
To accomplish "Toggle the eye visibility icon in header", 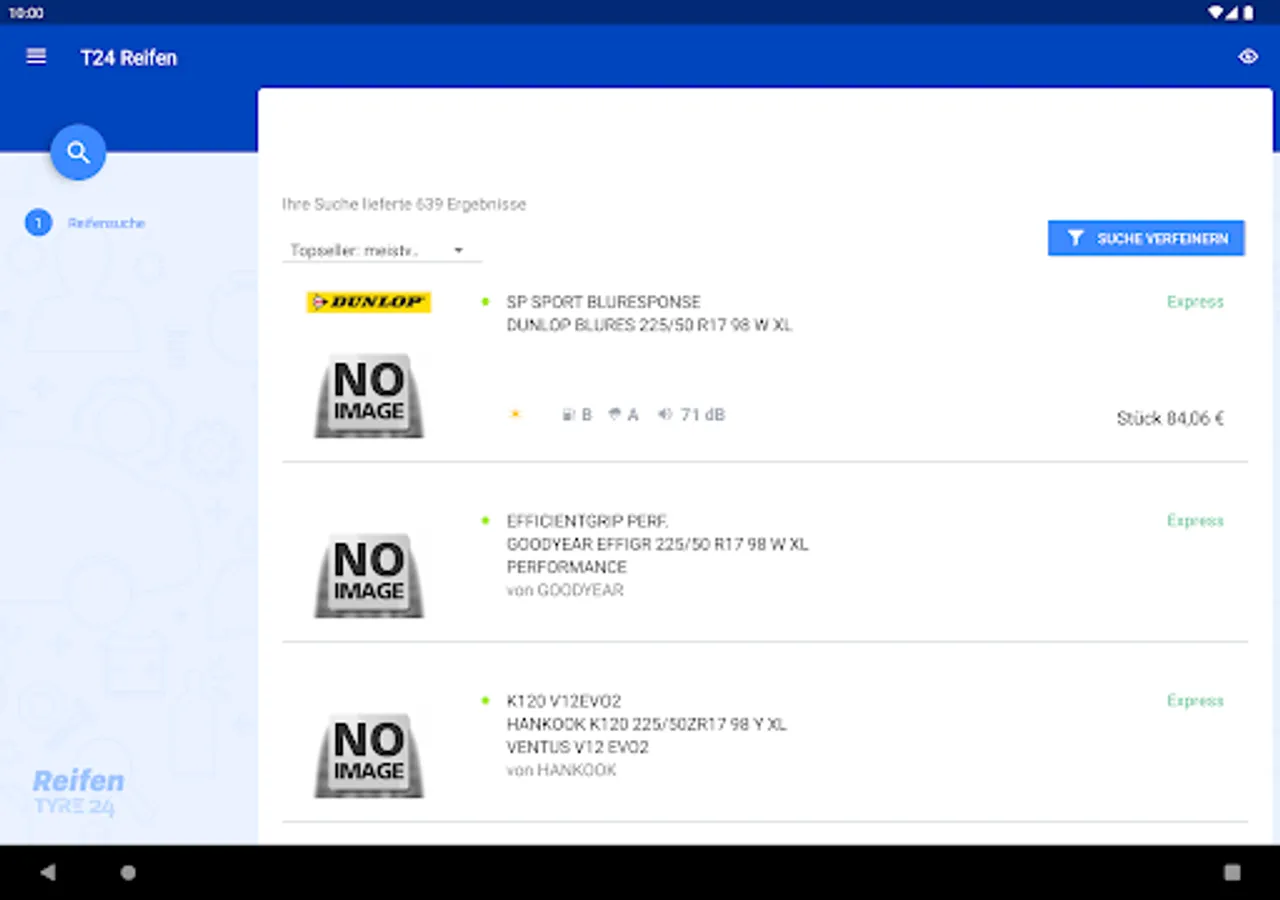I will pos(1248,57).
